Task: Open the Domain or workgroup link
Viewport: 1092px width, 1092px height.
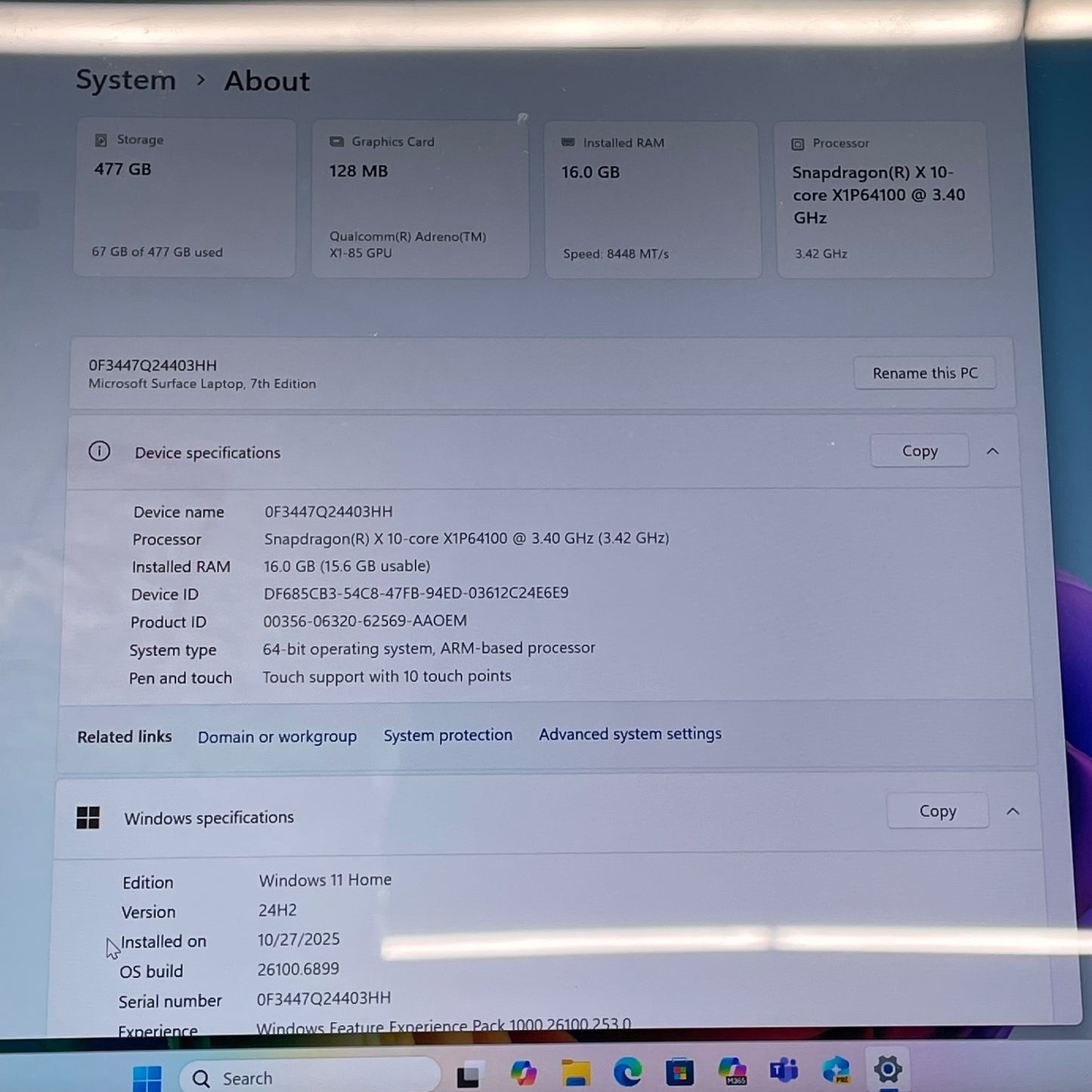Action: point(277,737)
